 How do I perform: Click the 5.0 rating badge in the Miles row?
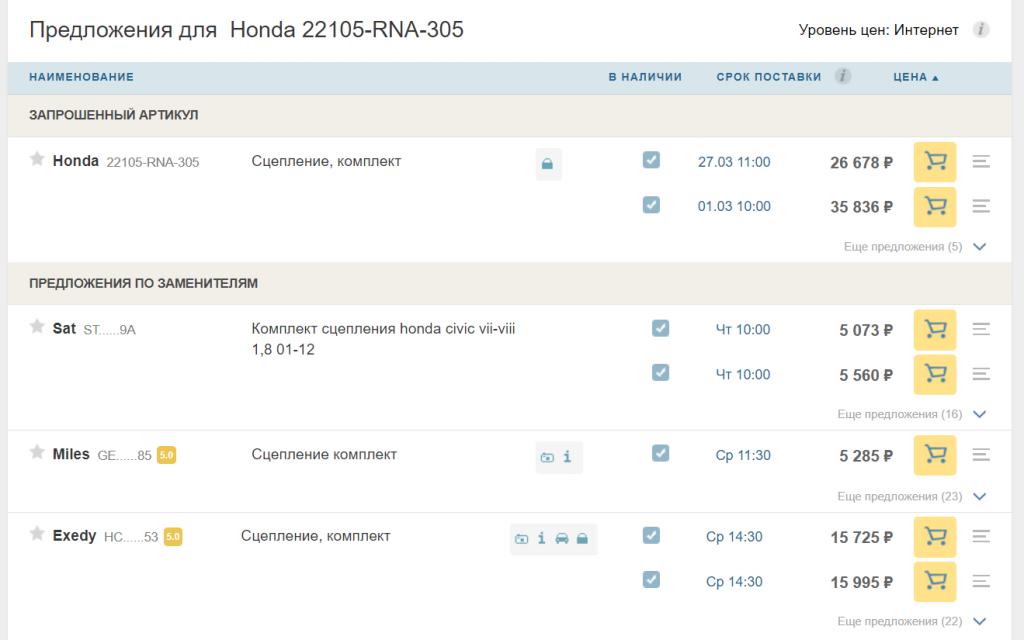[x=167, y=455]
